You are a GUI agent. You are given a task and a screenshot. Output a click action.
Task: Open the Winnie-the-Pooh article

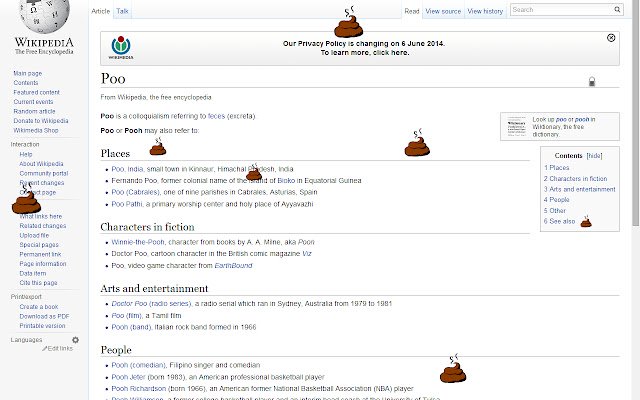[x=138, y=242]
